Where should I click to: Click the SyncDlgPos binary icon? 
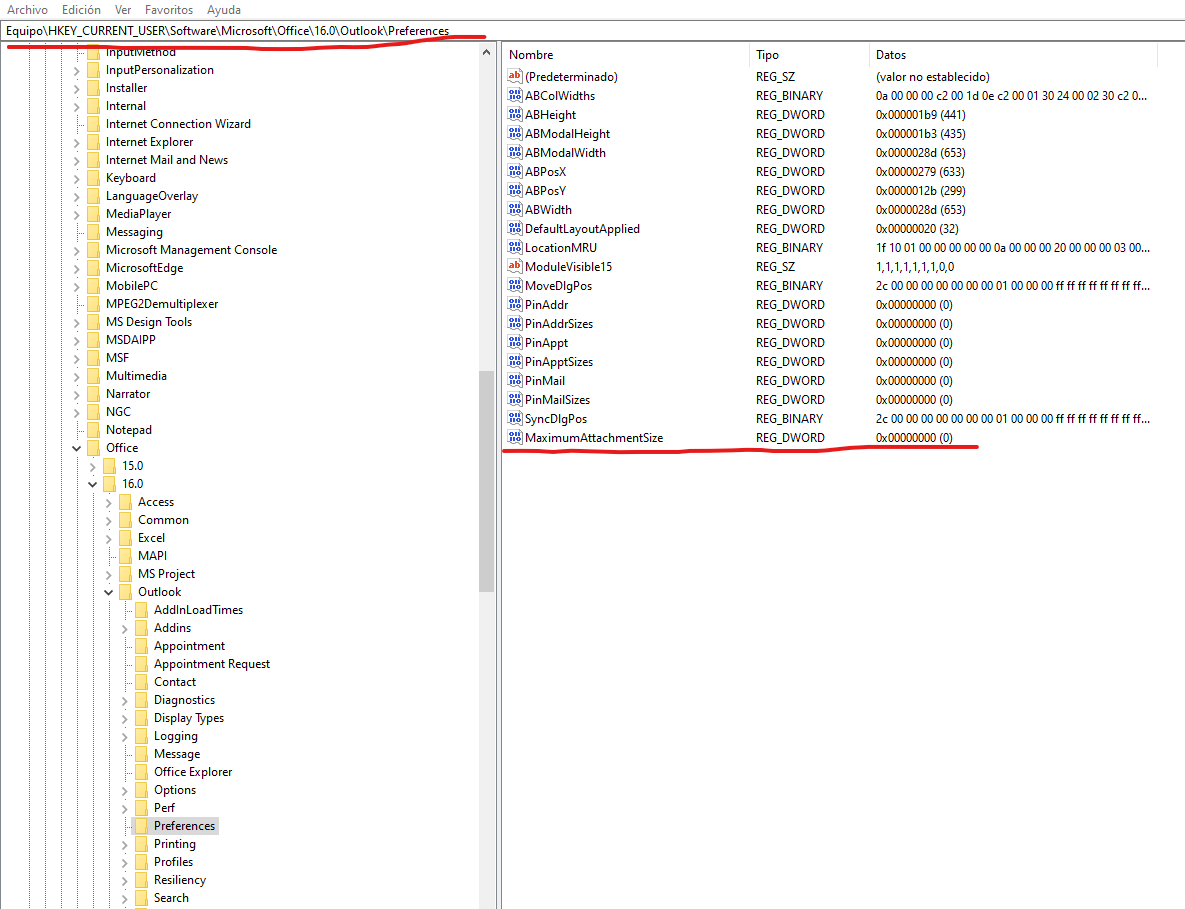[x=515, y=418]
